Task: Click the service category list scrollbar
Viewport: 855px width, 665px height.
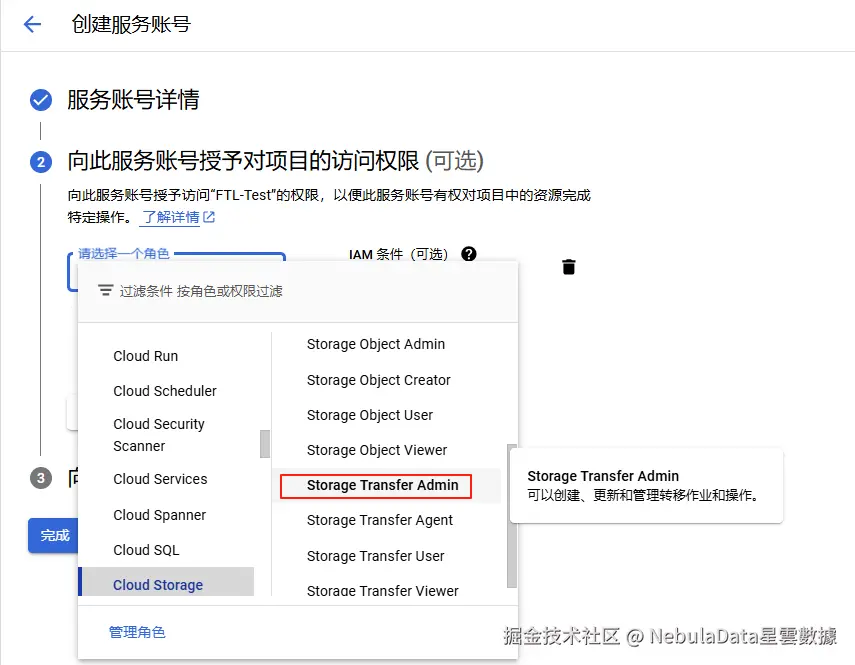Action: point(264,444)
